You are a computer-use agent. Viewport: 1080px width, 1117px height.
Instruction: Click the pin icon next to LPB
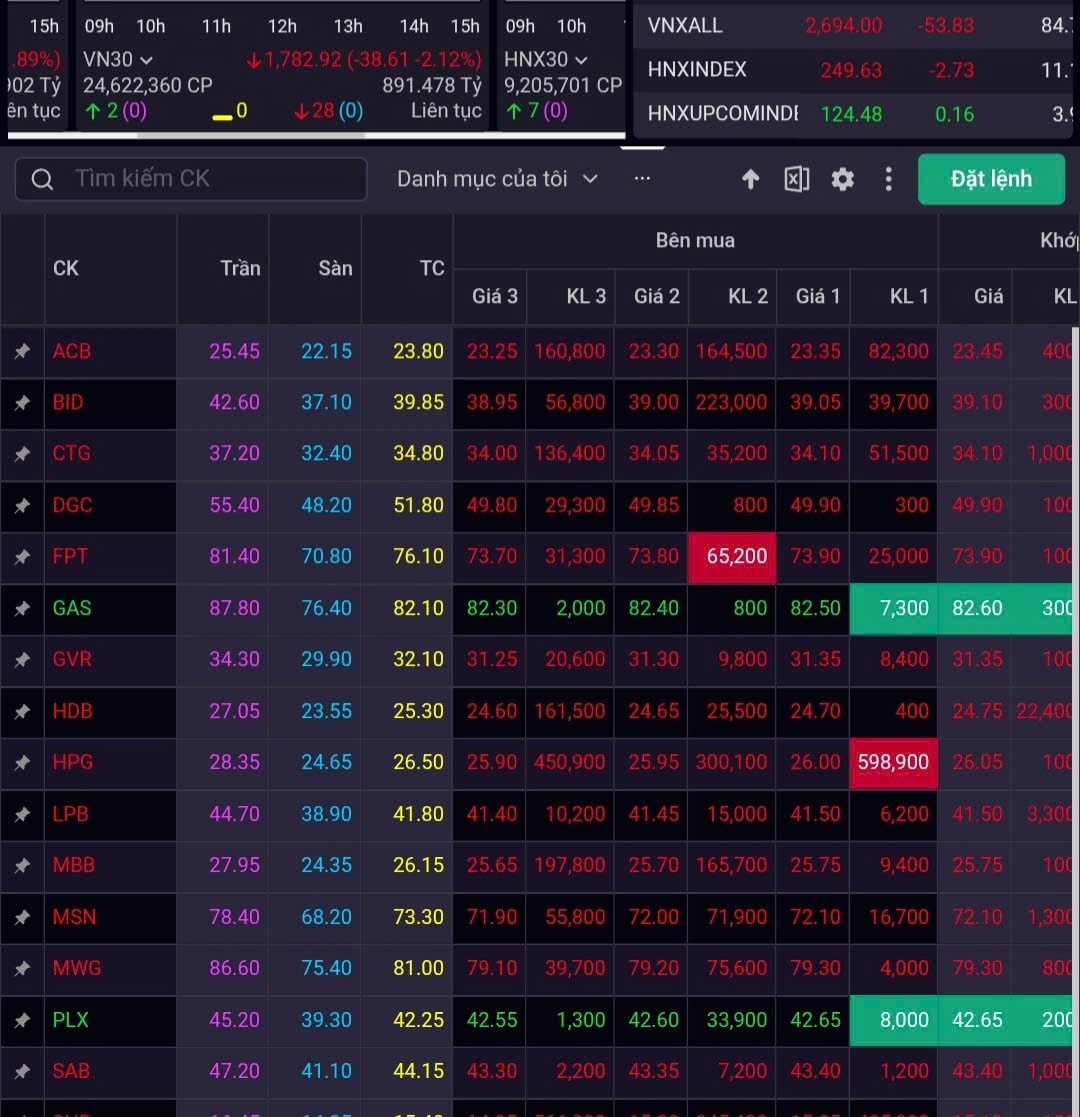[22, 814]
